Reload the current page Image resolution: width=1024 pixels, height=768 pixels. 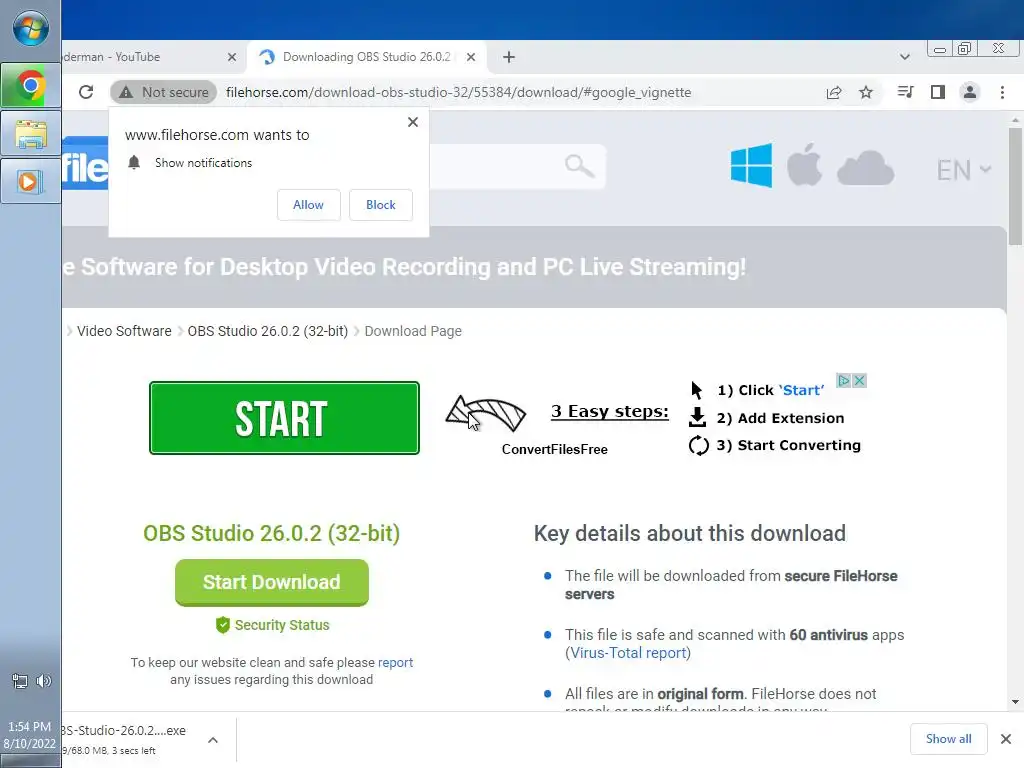pos(86,92)
